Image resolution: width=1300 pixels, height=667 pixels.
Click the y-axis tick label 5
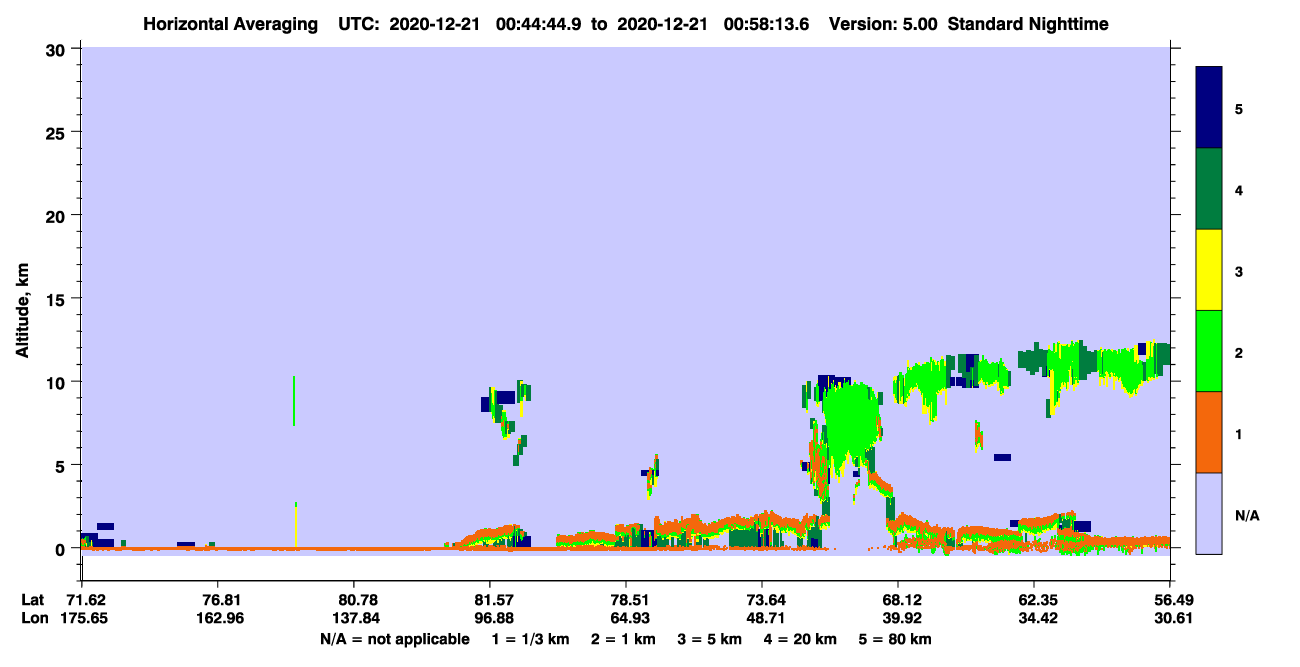(62, 465)
